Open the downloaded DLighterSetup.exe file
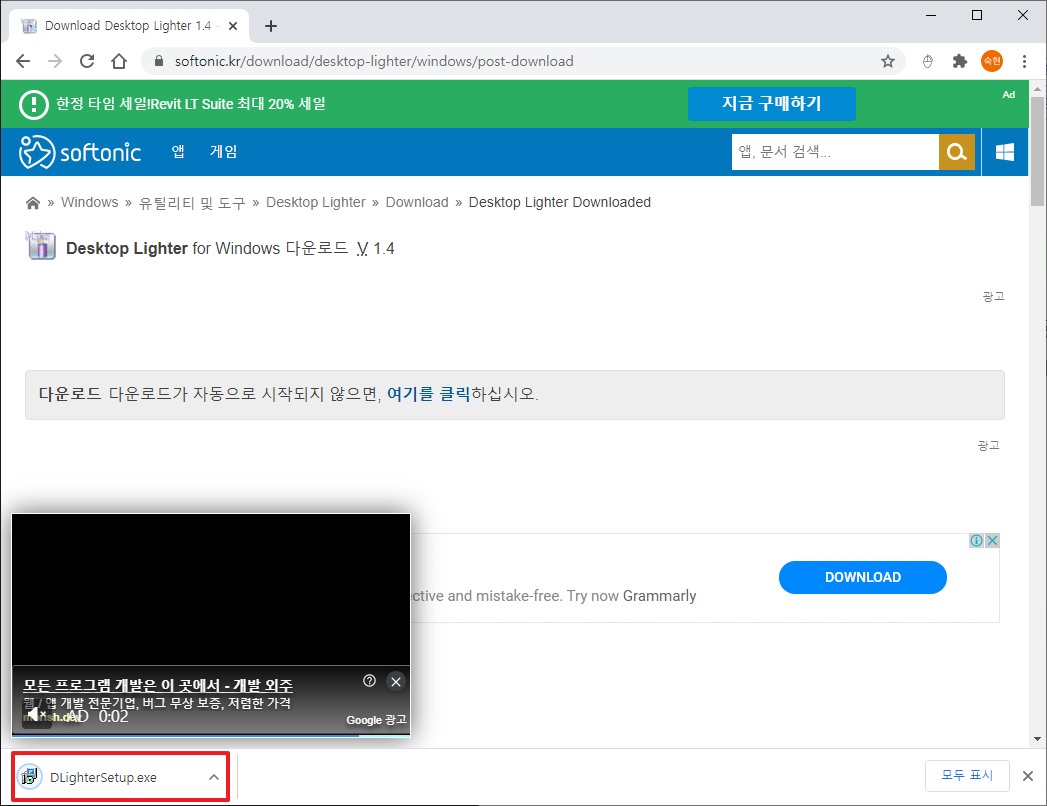The image size is (1047, 806). [103, 777]
